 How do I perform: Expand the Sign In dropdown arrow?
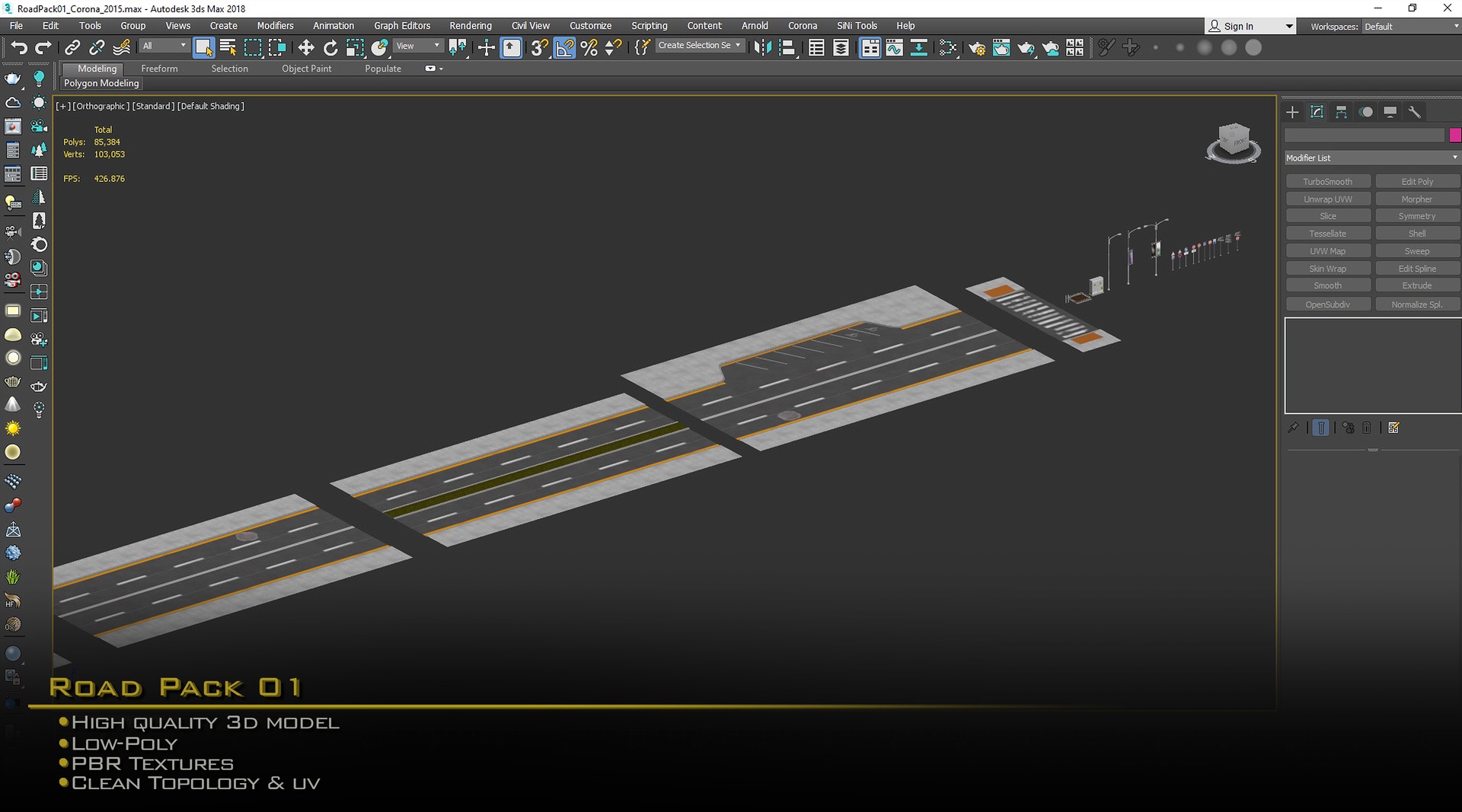pyautogui.click(x=1289, y=26)
